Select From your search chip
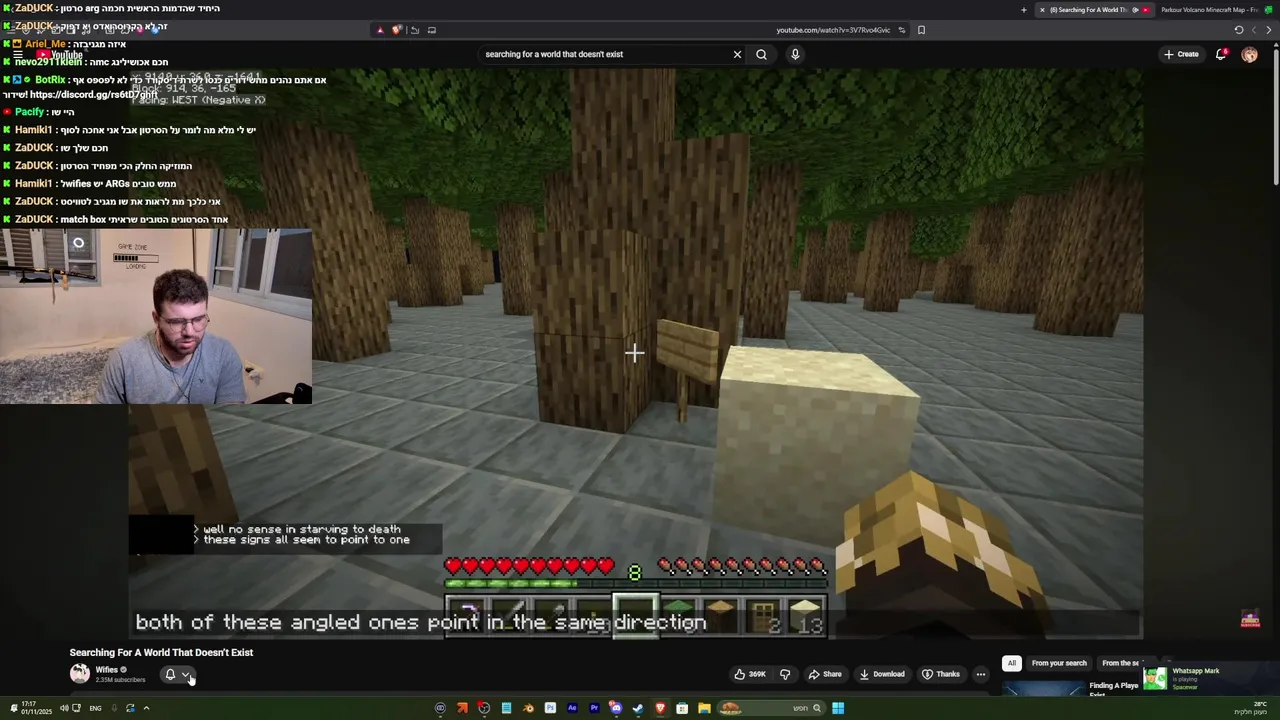1280x720 pixels. coord(1059,663)
